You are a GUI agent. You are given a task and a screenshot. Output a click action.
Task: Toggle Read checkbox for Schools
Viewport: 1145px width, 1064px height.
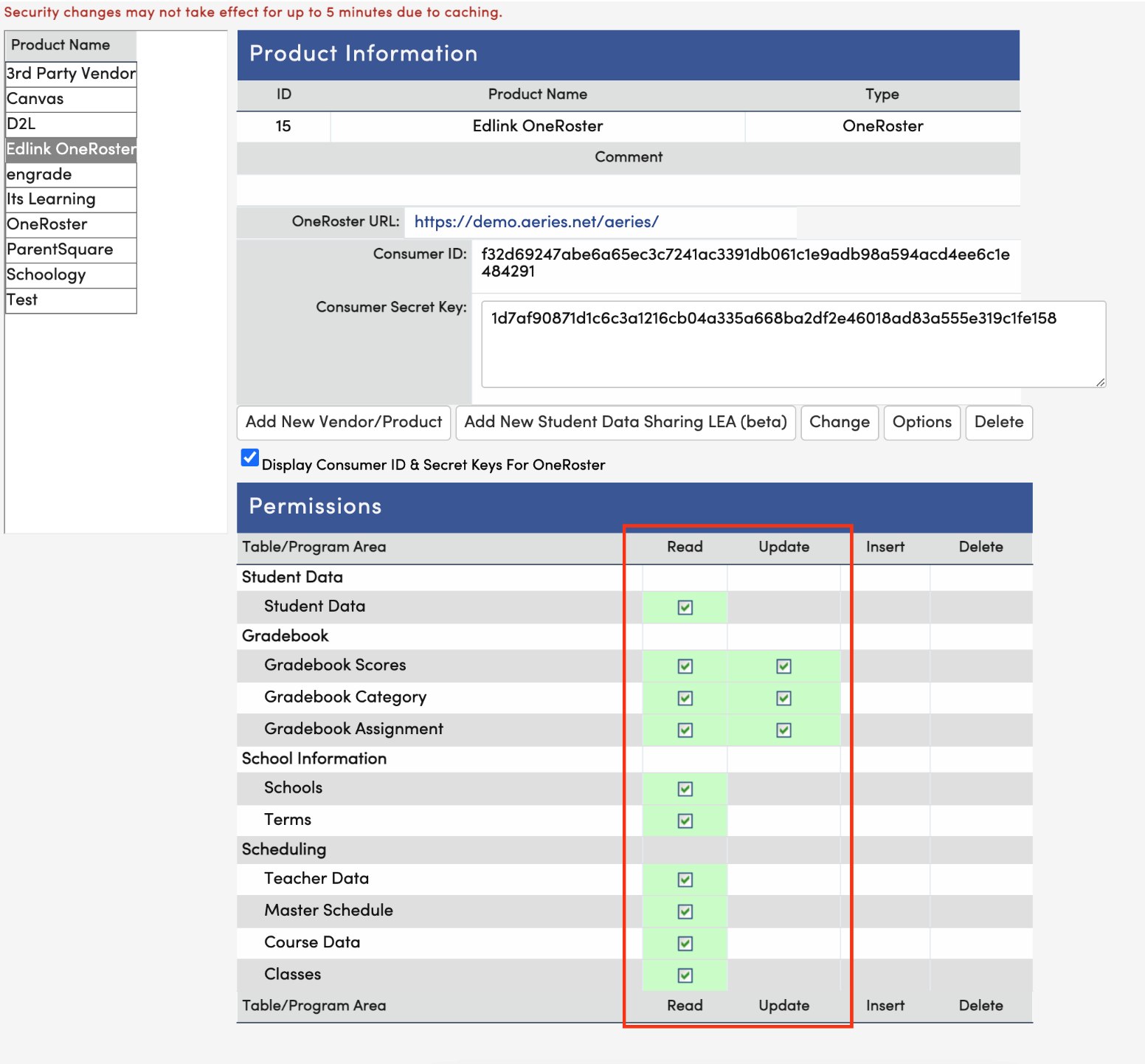(685, 789)
